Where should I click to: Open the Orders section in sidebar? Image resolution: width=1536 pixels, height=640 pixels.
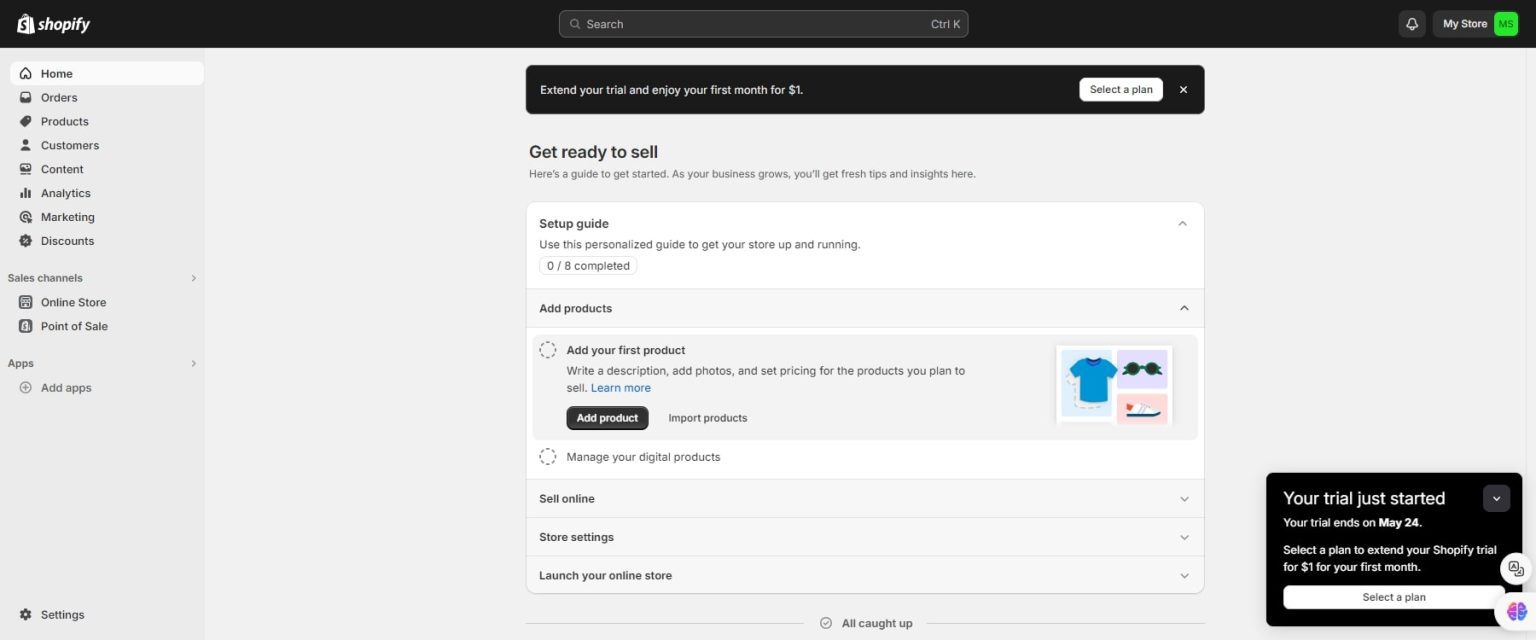pyautogui.click(x=58, y=97)
